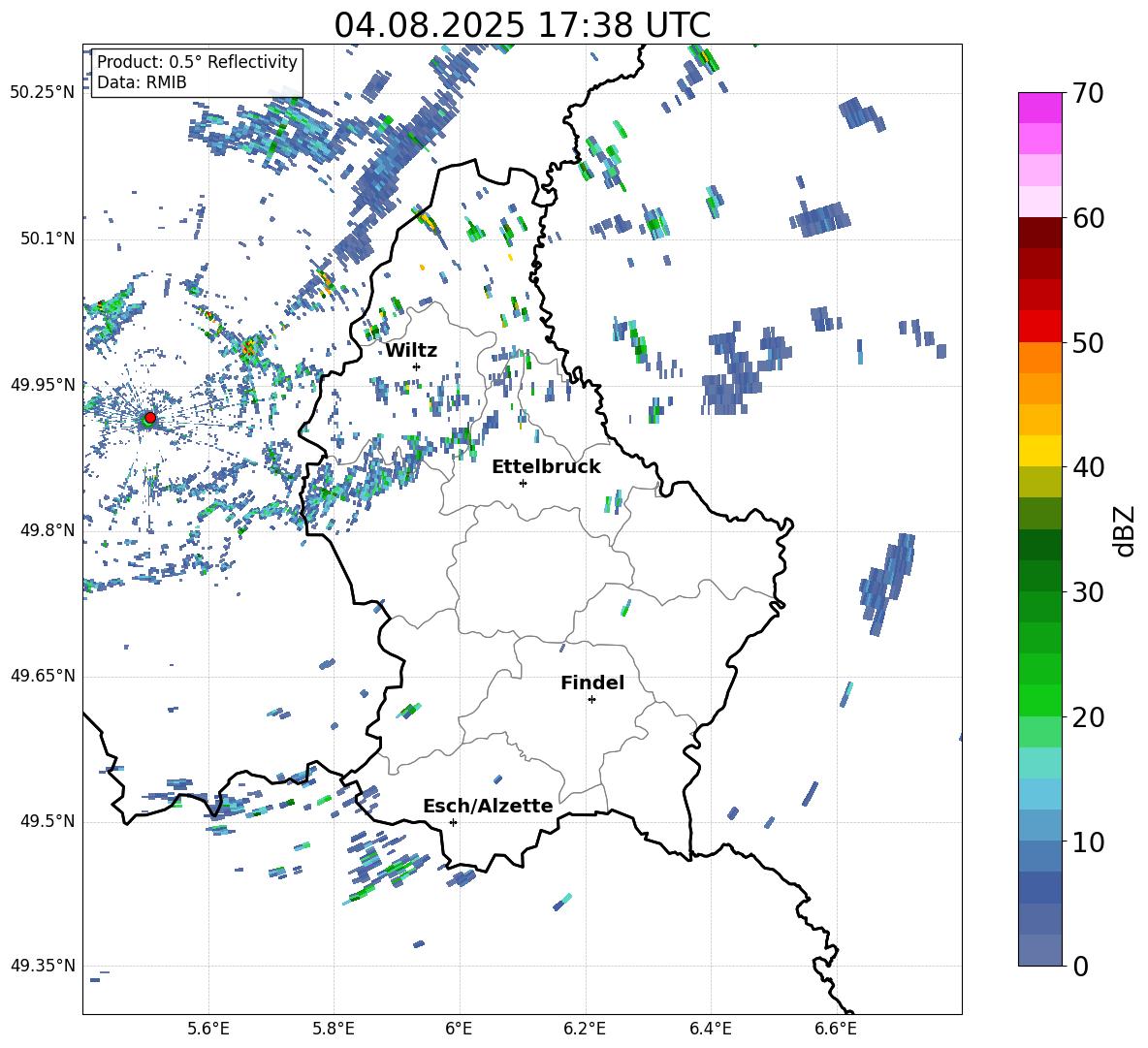Click the dark red band just below 60
1148x1048 pixels.
[1040, 233]
